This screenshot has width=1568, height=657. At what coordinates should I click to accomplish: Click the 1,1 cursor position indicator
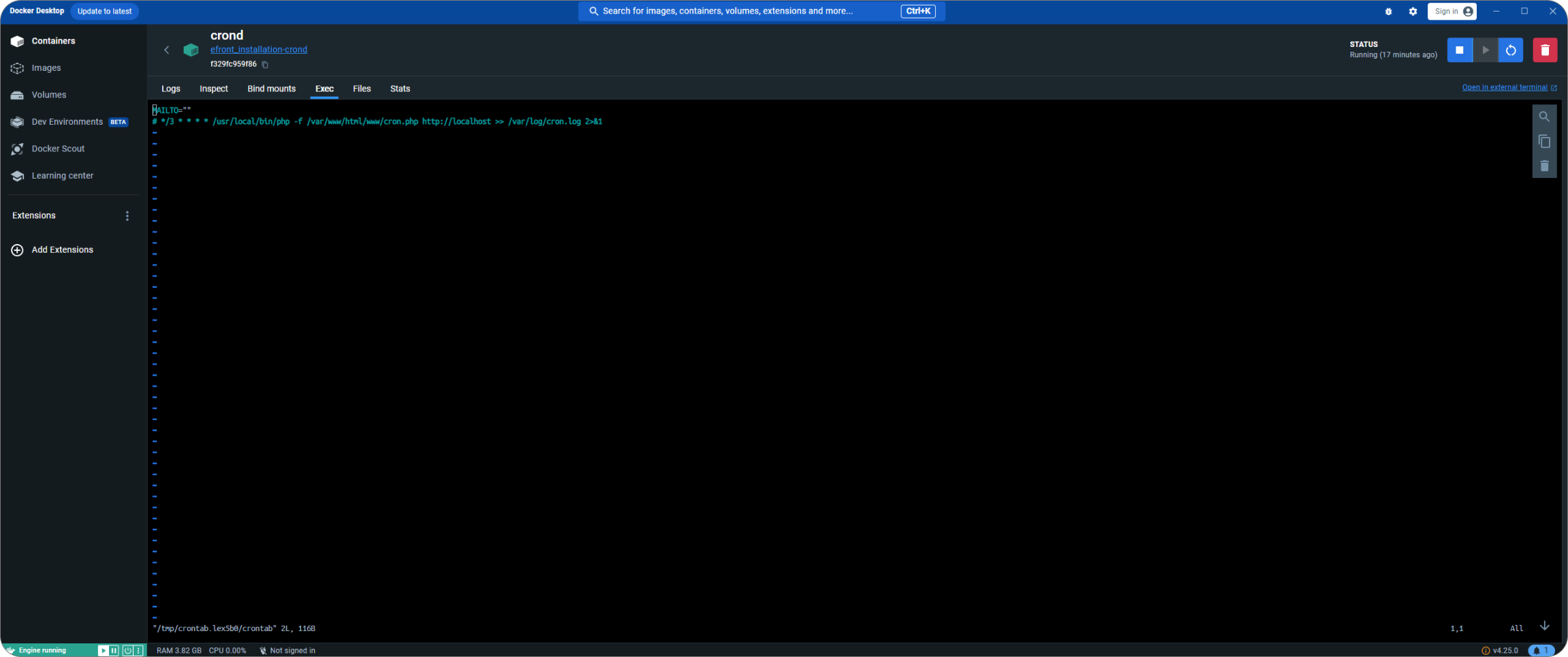[1457, 629]
